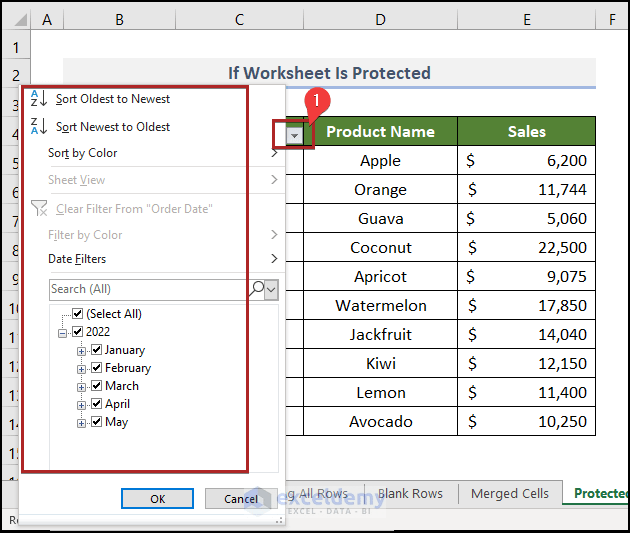630x533 pixels.
Task: Choose Sort Newest to Oldest
Action: 113,127
